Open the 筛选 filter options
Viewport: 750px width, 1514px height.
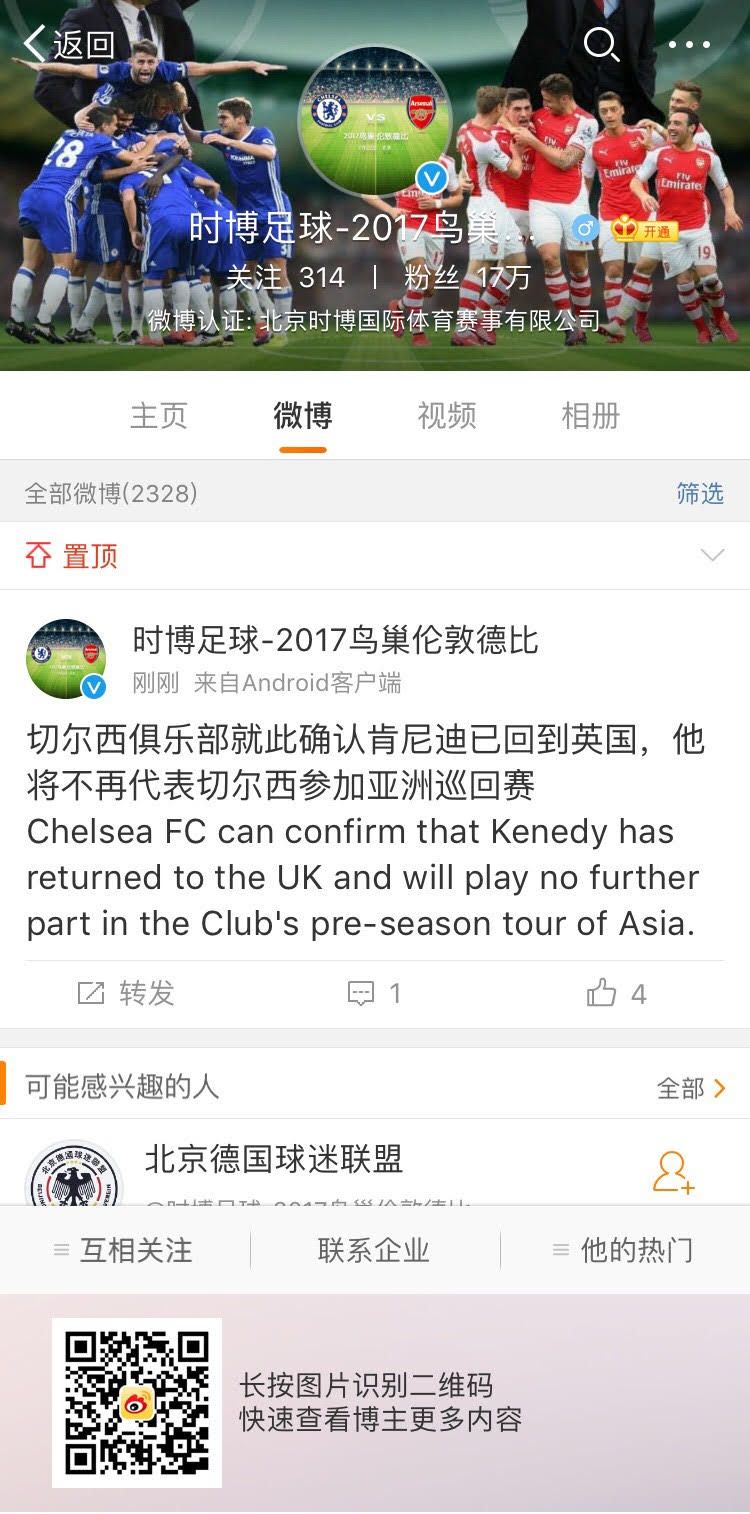click(701, 494)
